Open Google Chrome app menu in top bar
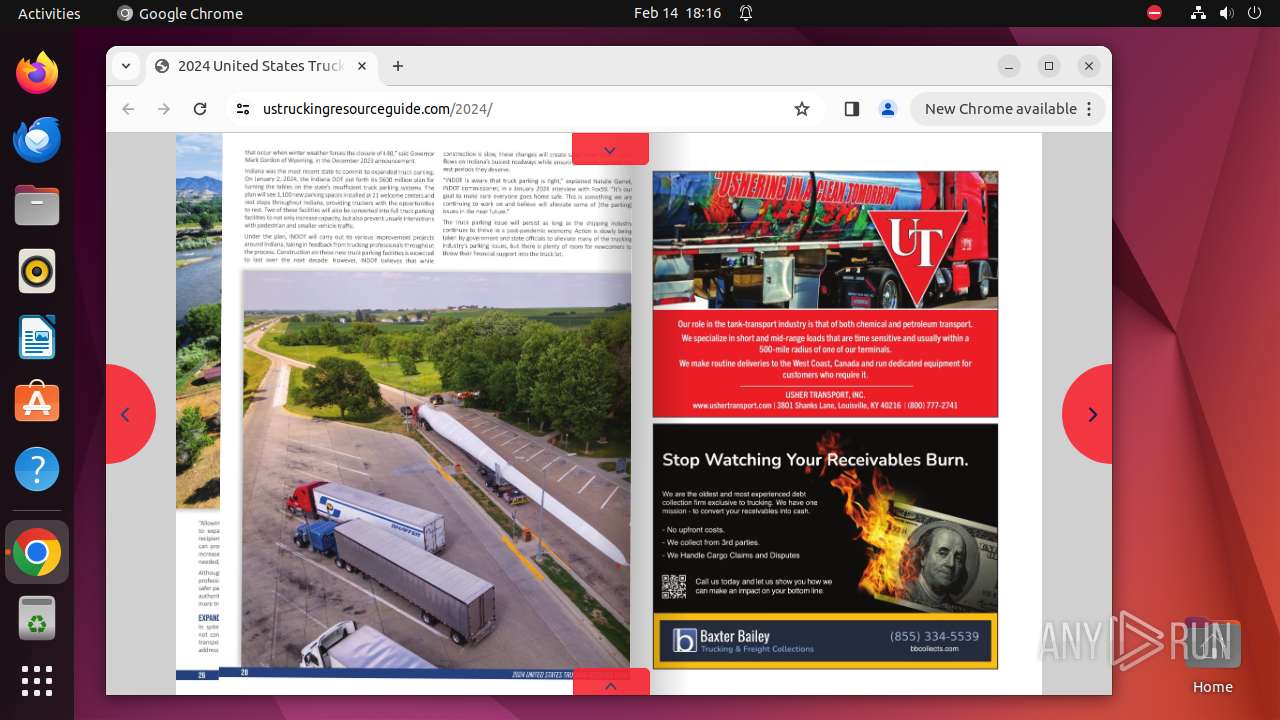Viewport: 1280px width, 720px height. coord(180,13)
